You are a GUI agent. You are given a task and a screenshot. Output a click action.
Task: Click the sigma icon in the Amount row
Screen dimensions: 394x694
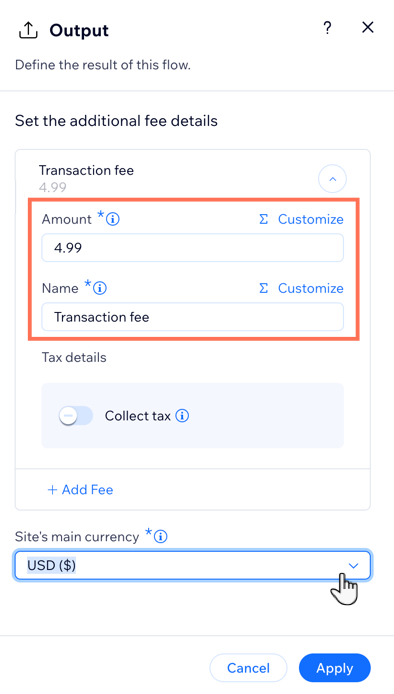263,219
